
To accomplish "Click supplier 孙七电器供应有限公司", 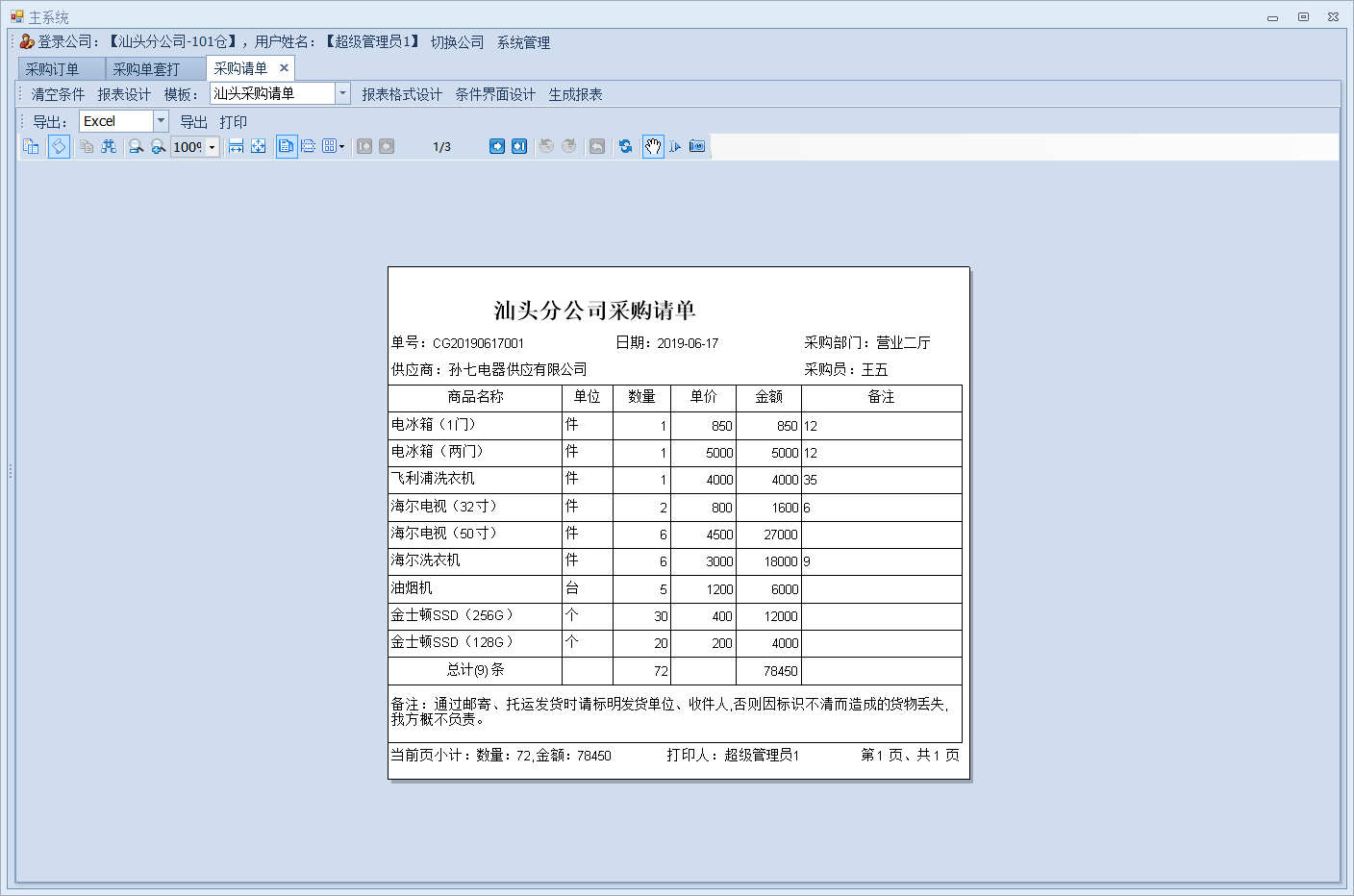I will coord(517,369).
